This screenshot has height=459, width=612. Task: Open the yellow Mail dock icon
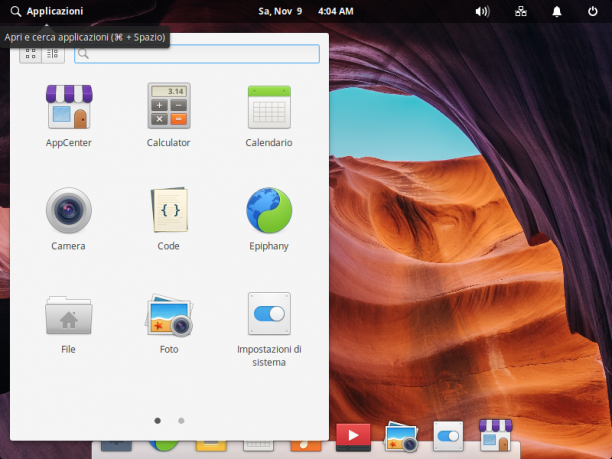point(211,446)
